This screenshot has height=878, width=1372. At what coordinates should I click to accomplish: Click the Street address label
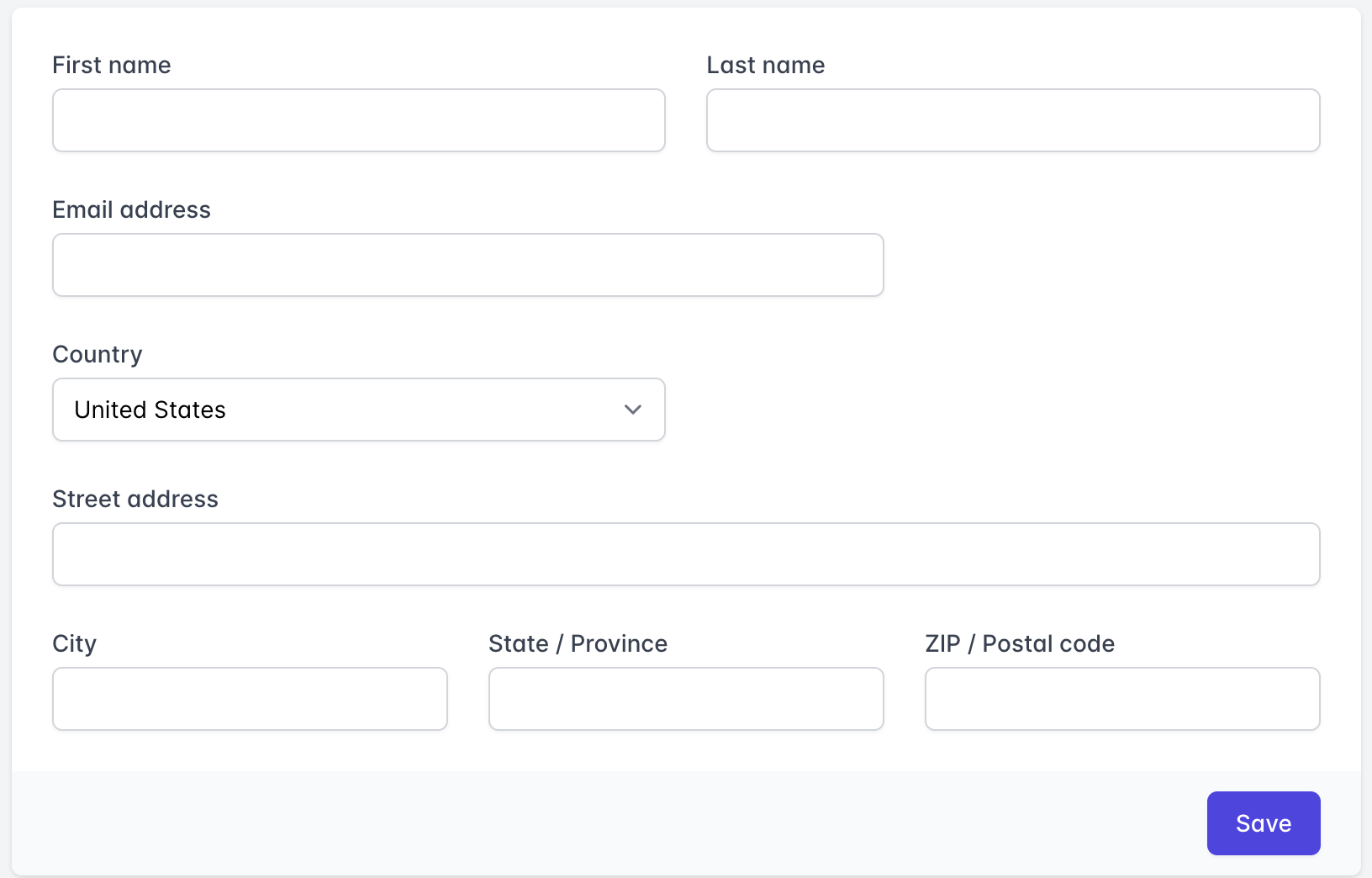point(135,498)
